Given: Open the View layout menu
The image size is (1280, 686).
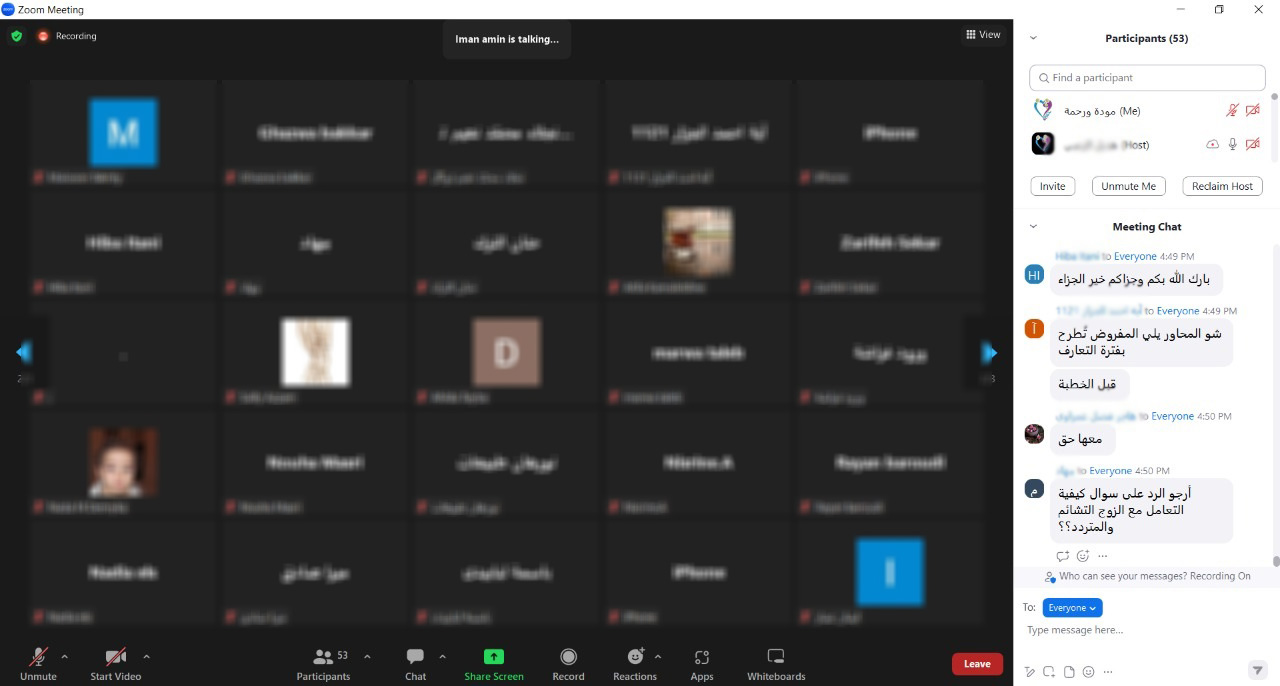Looking at the screenshot, I should tap(982, 35).
